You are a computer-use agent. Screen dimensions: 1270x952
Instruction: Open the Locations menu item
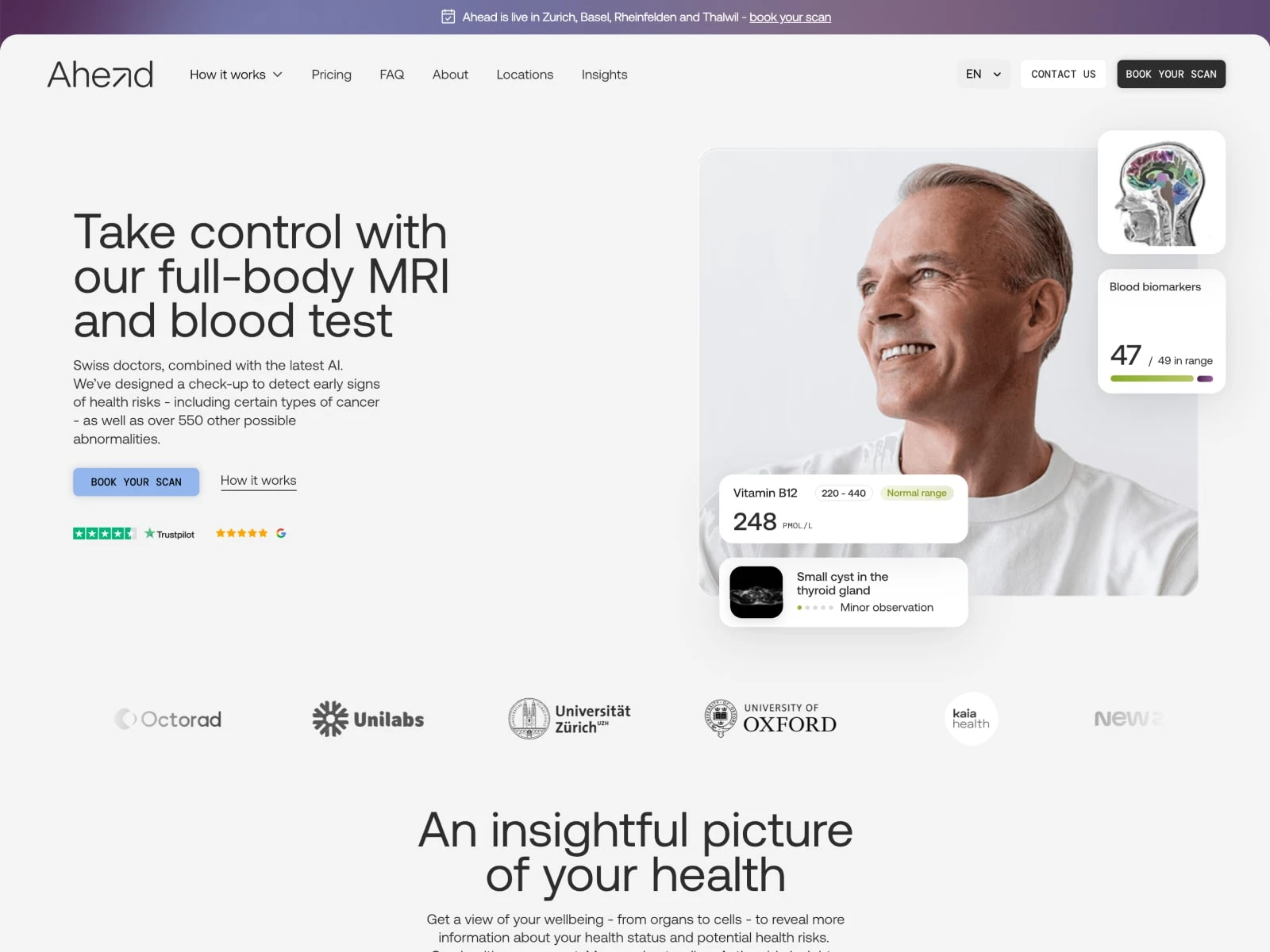point(525,75)
